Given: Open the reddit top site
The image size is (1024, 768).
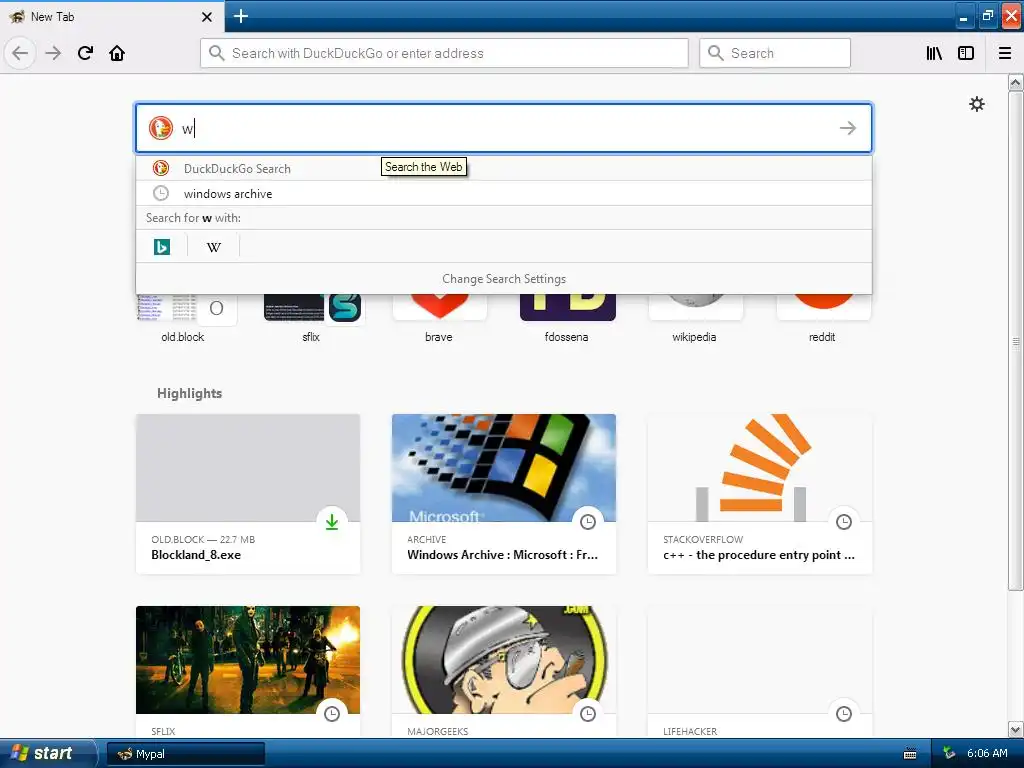Looking at the screenshot, I should [822, 317].
